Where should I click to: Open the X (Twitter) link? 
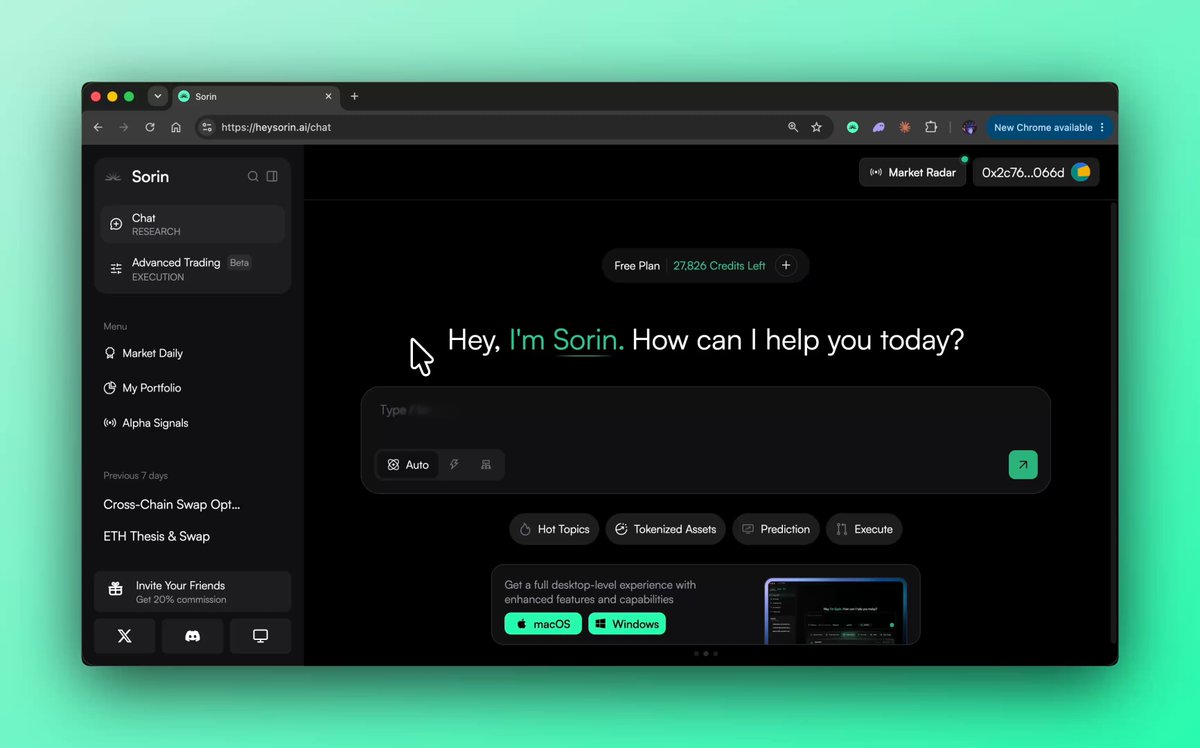[125, 636]
